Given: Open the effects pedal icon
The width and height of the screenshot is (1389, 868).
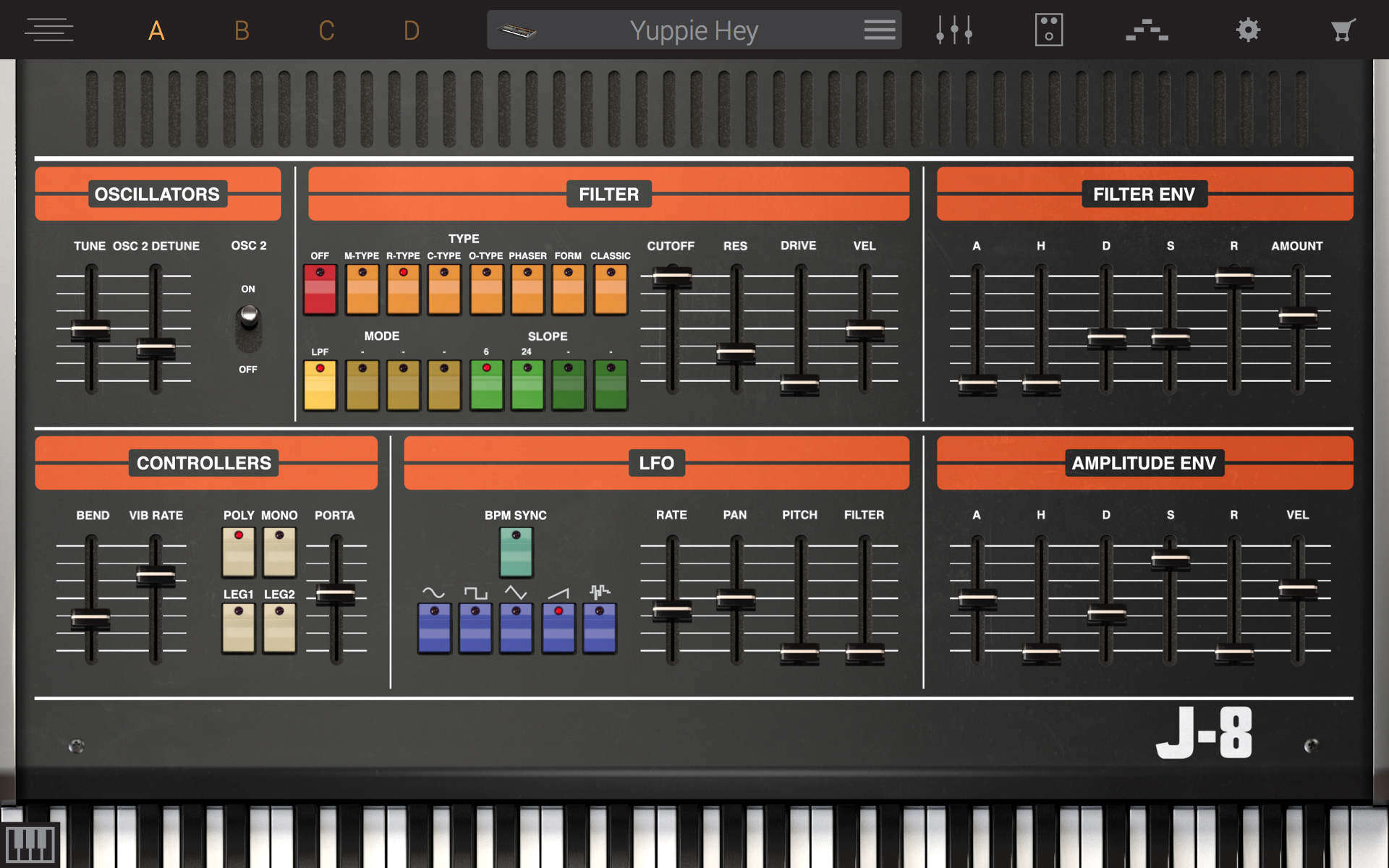Looking at the screenshot, I should click(x=1048, y=30).
